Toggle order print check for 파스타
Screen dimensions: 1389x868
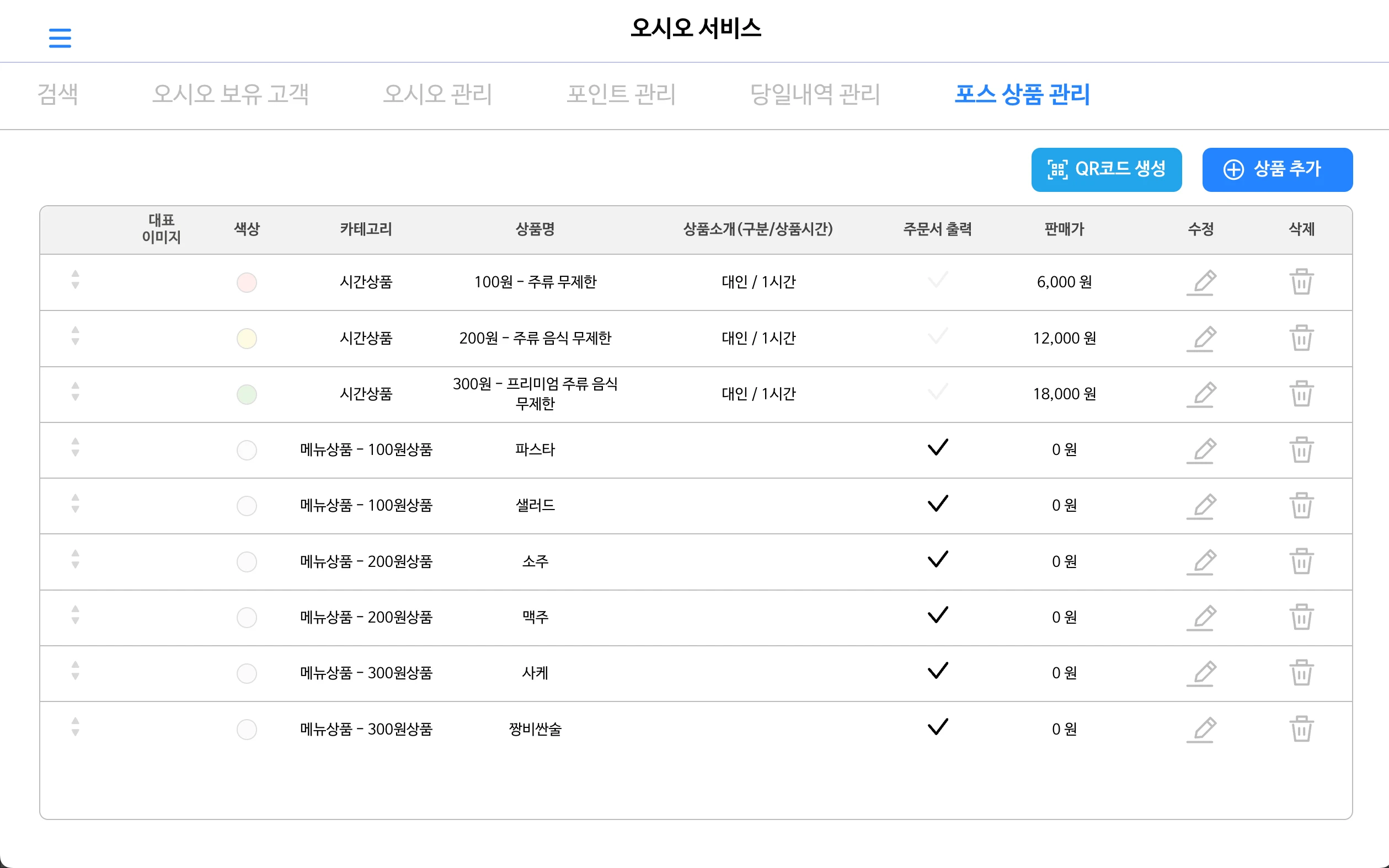pos(938,448)
